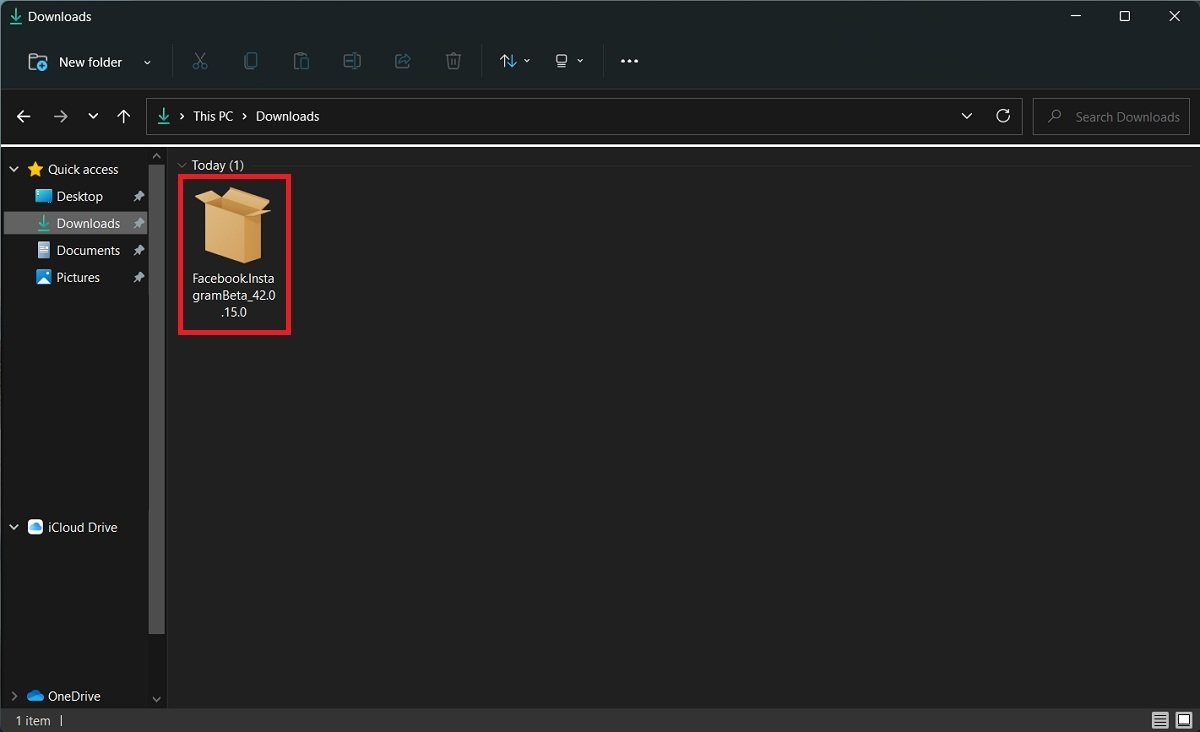Click the Delete trash can icon

(453, 61)
